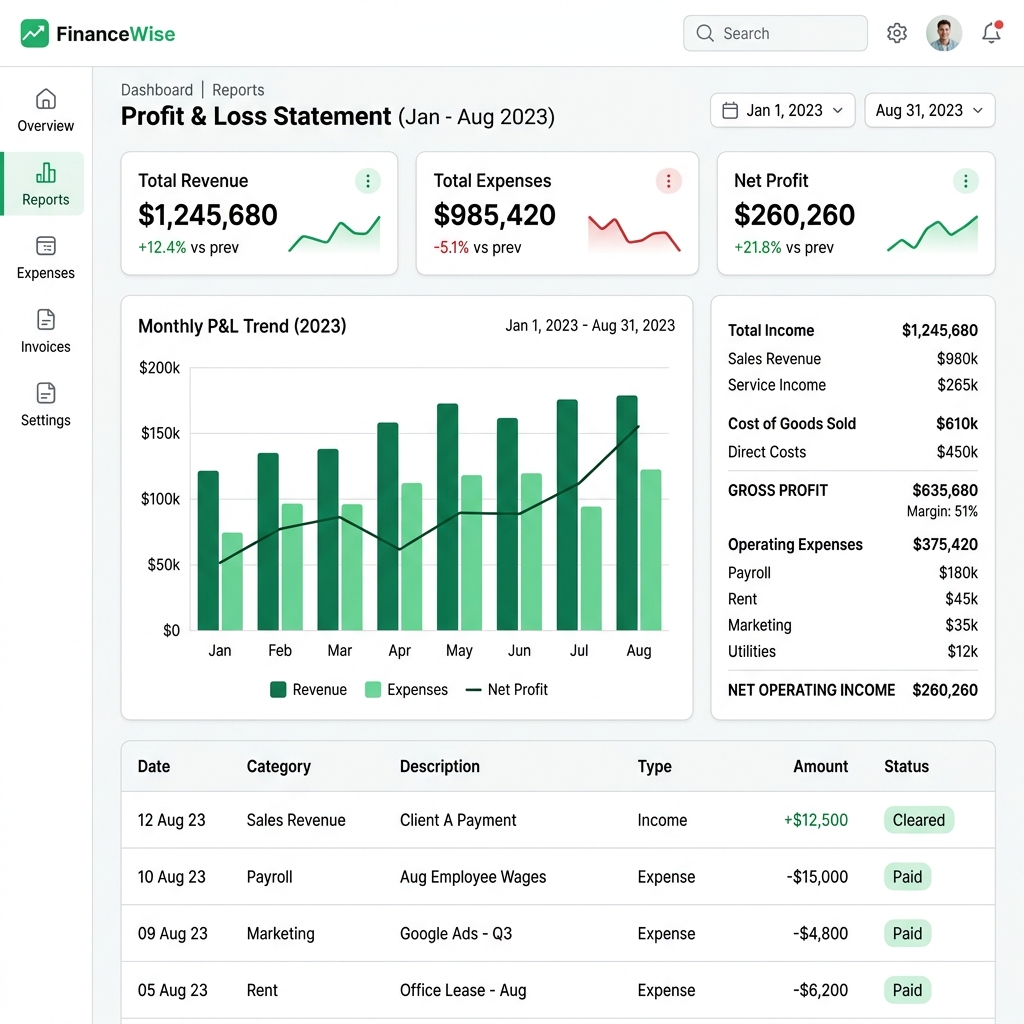The image size is (1024, 1024).
Task: Sort by the Date column header
Action: 154,766
